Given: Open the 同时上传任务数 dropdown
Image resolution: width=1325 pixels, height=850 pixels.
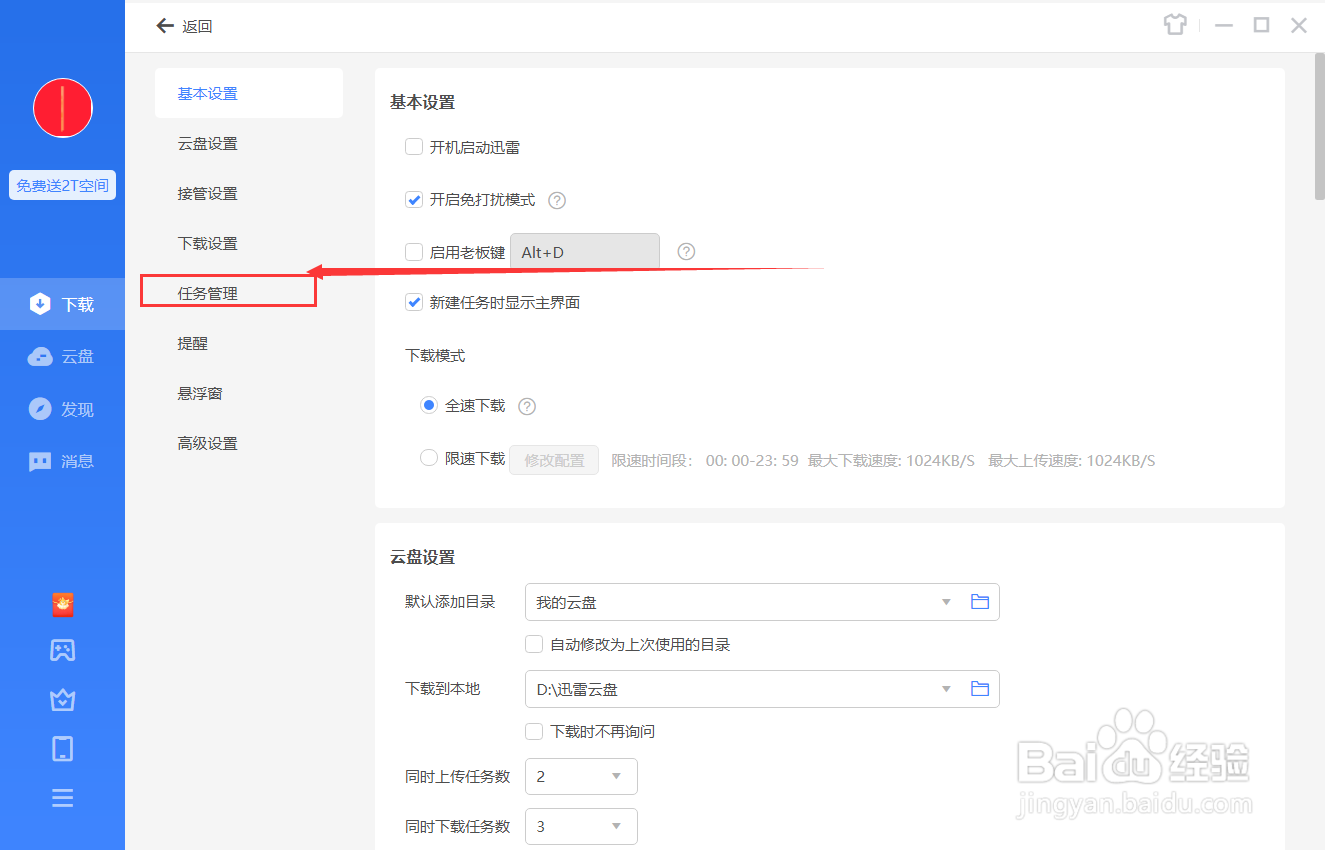Looking at the screenshot, I should [581, 777].
